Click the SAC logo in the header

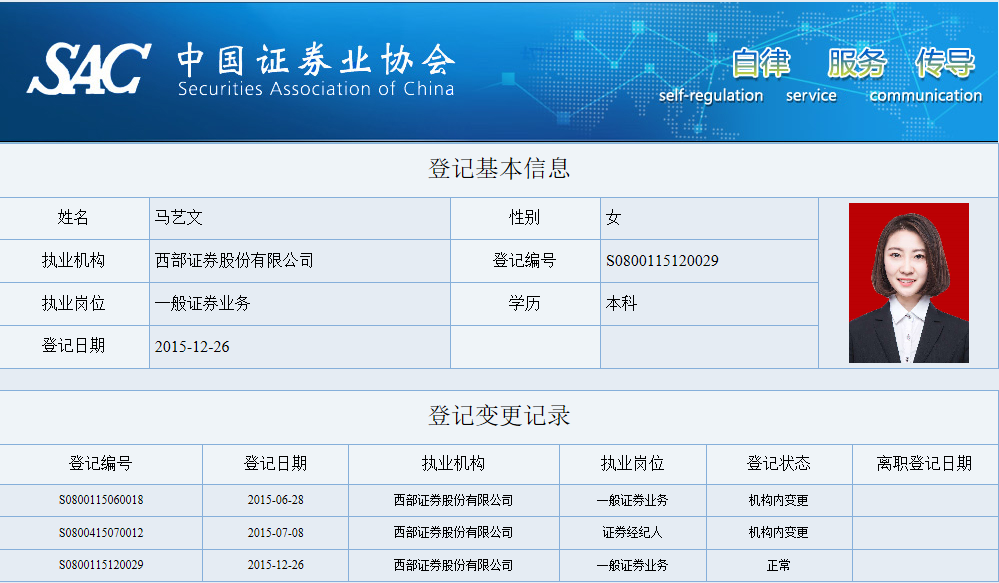click(x=88, y=68)
